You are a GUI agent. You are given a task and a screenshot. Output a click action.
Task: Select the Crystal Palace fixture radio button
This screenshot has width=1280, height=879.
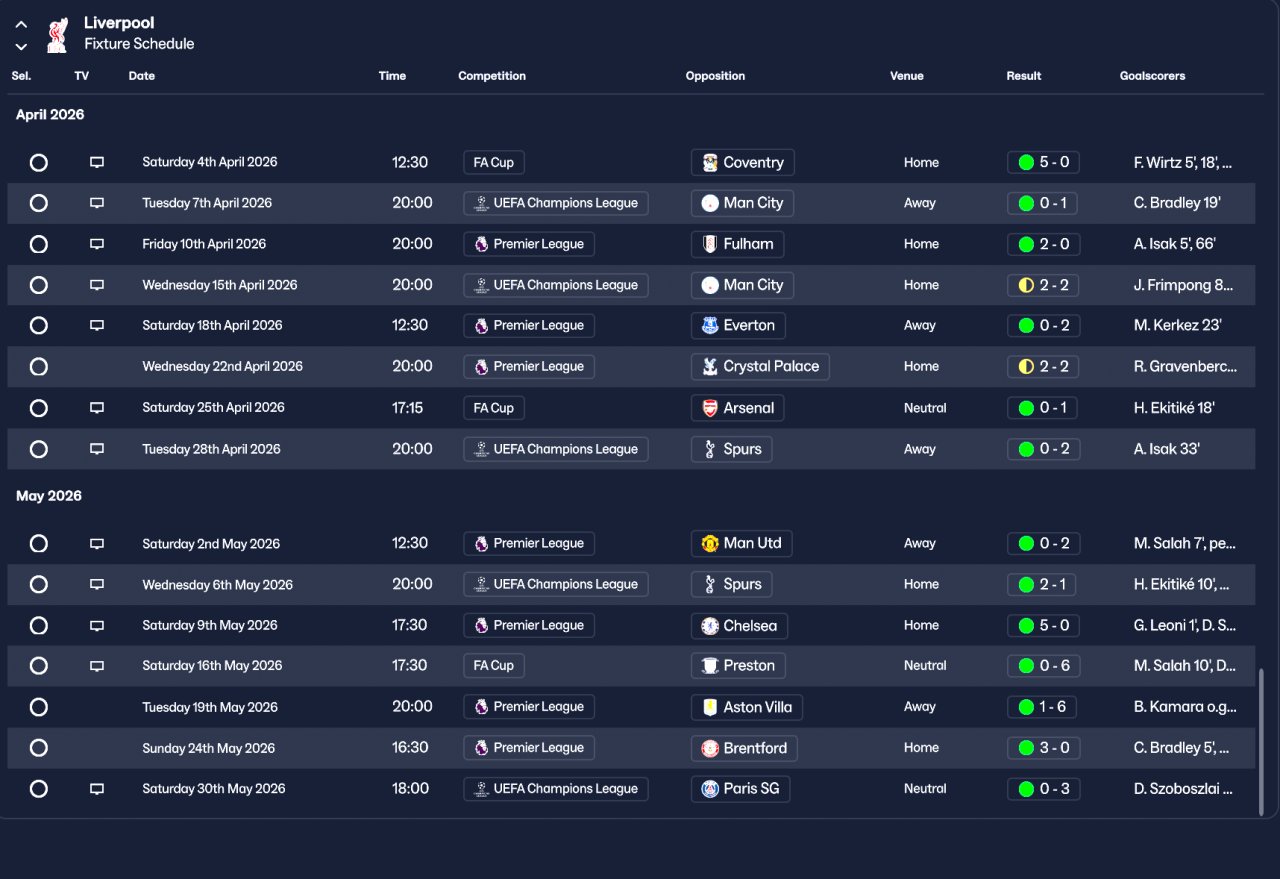tap(38, 366)
